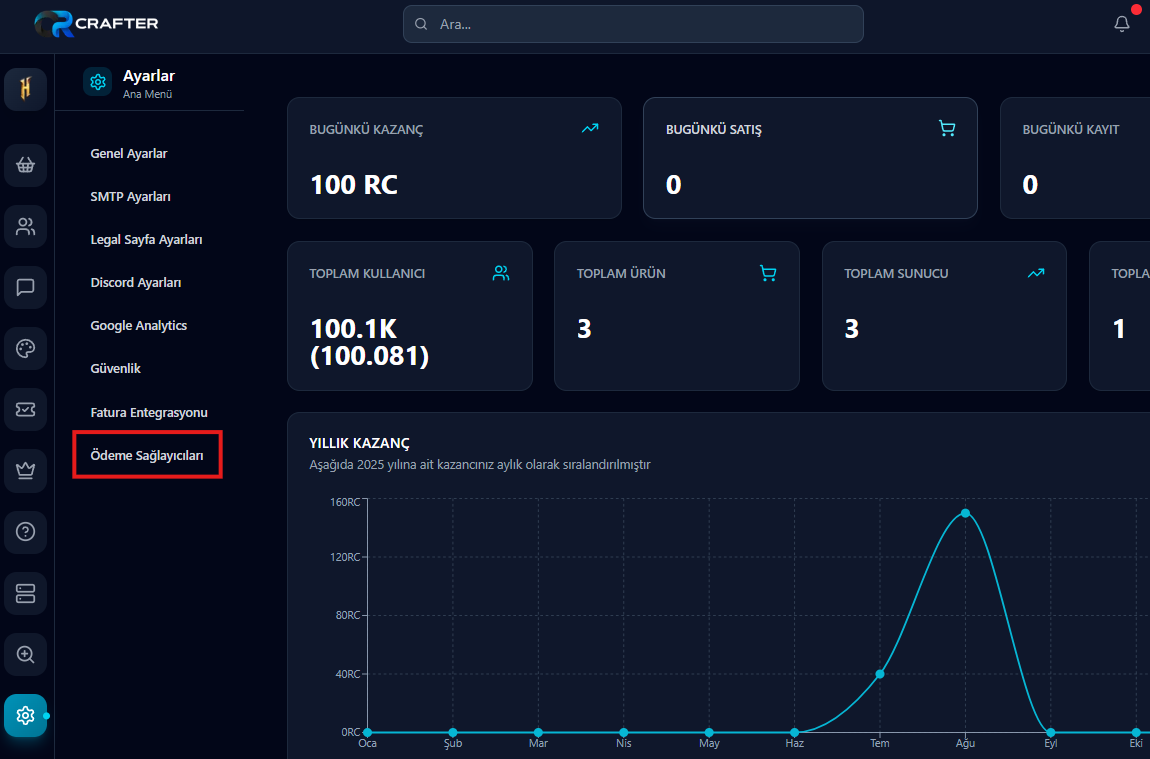Open the server avatar icon in sidebar
The image size is (1150, 759).
click(x=26, y=89)
